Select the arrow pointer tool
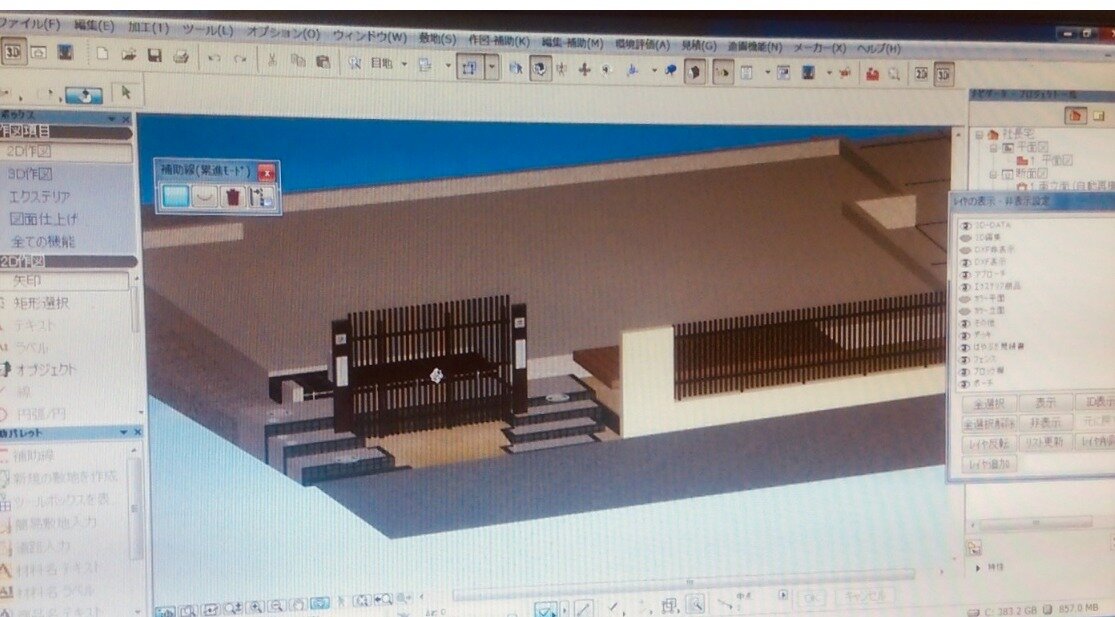The height and width of the screenshot is (617, 1115). (x=126, y=92)
